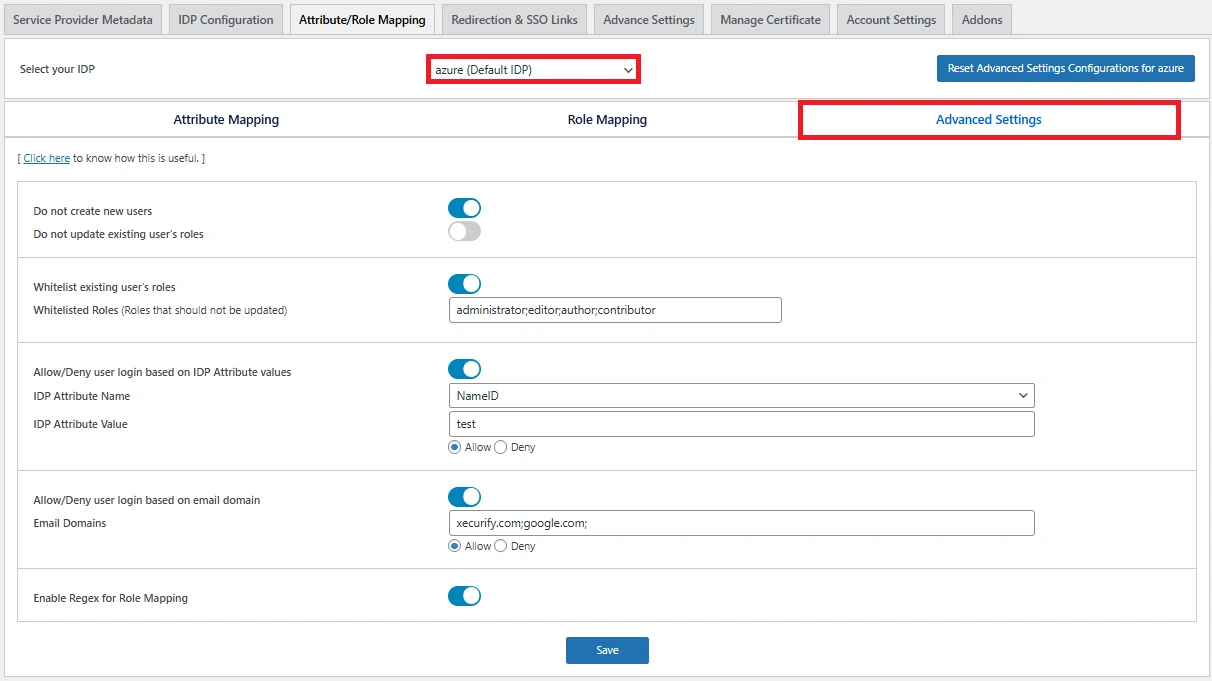1212x681 pixels.
Task: Go to the Redirection & SSO Links tab
Action: coord(514,18)
